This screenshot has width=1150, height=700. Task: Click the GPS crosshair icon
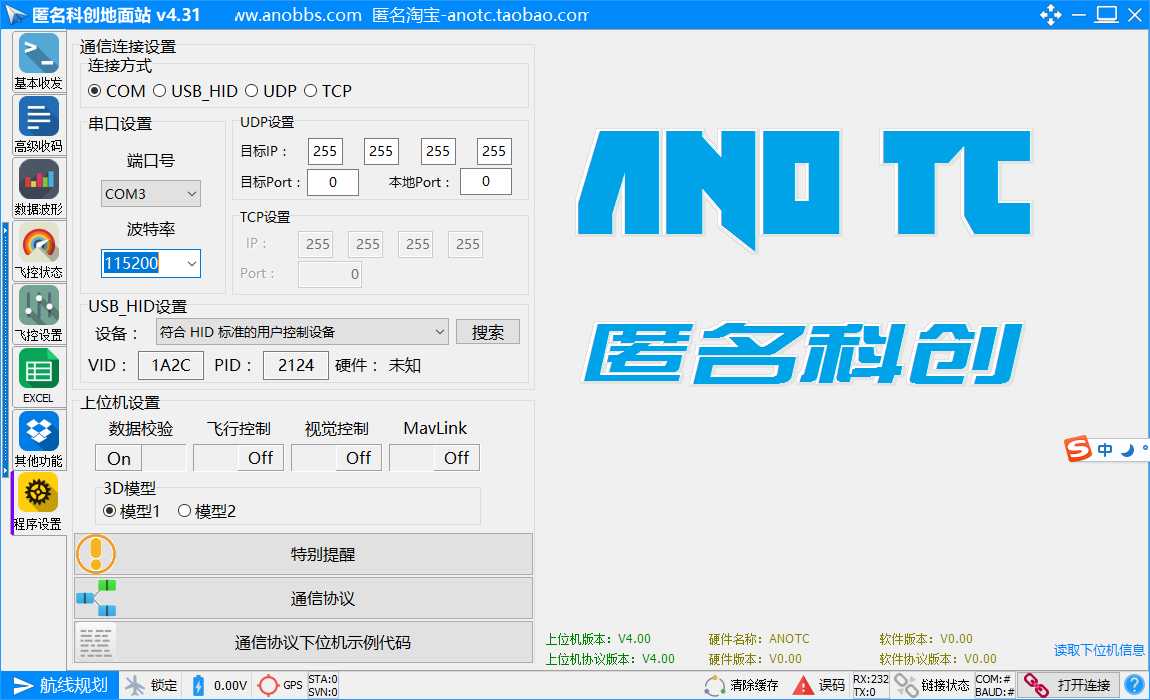268,685
